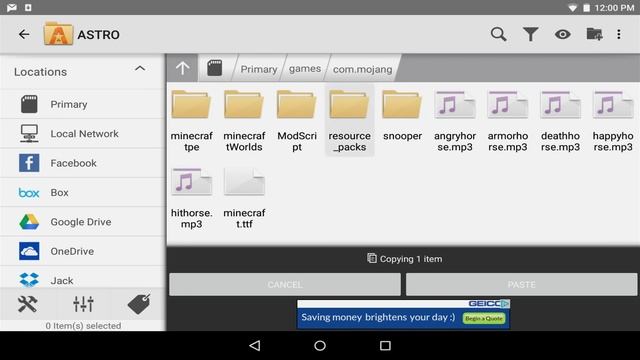Open Facebook location

(x=83, y=163)
